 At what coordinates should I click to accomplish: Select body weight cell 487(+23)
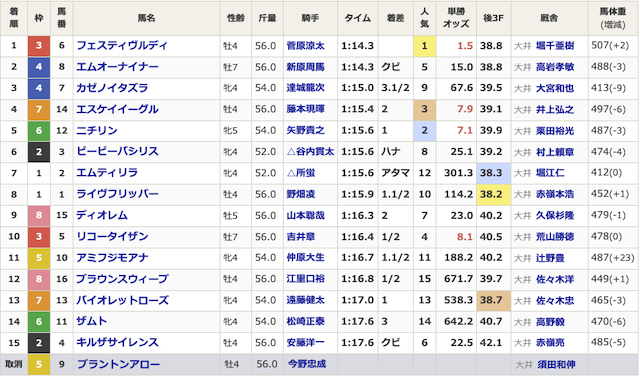[613, 257]
